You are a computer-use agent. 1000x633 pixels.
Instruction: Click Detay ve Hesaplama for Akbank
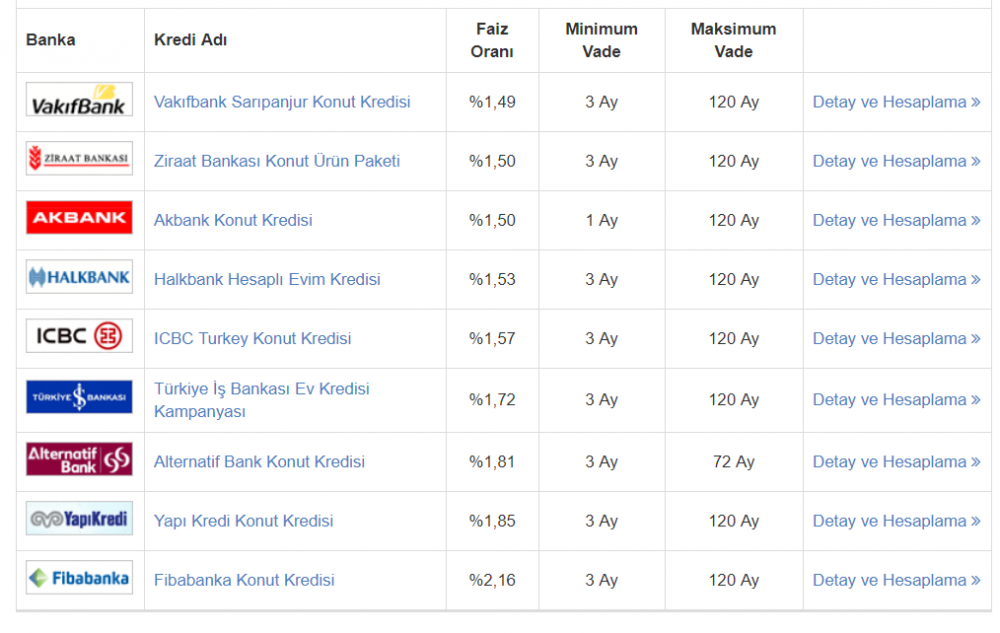pyautogui.click(x=896, y=221)
